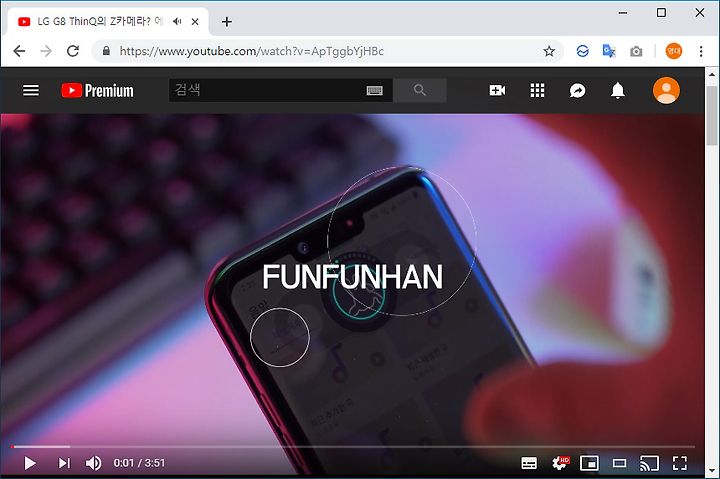Screen dimensions: 720x479
Task: Maximize the Chrome window
Action: click(661, 13)
